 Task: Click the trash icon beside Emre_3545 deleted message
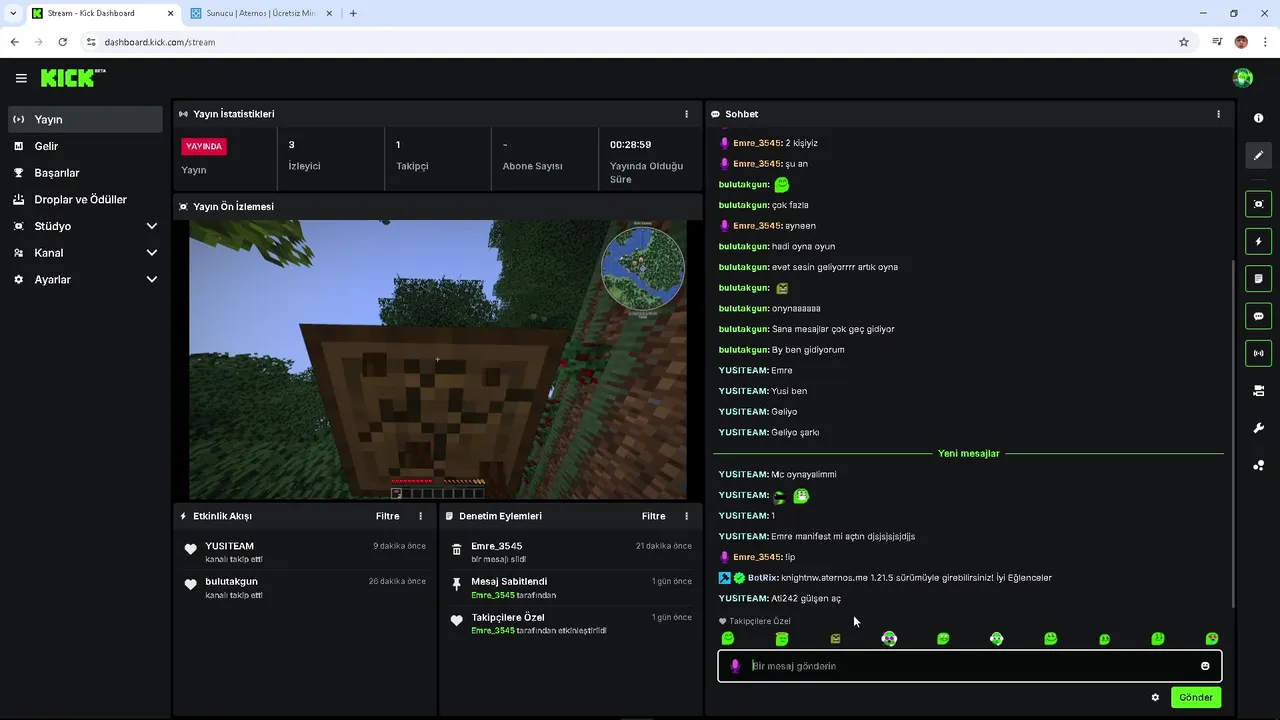pos(456,549)
